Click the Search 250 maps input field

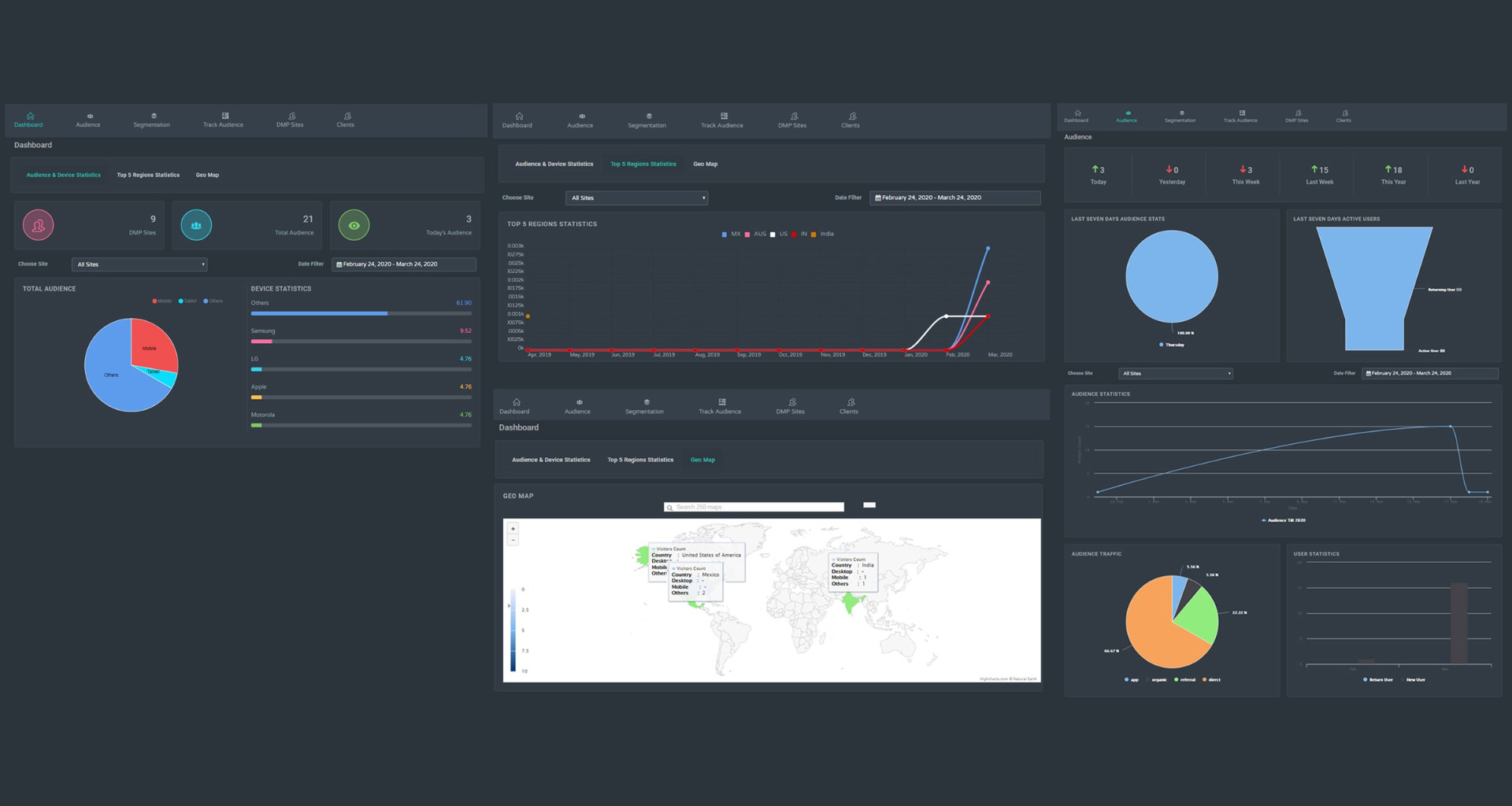point(756,508)
